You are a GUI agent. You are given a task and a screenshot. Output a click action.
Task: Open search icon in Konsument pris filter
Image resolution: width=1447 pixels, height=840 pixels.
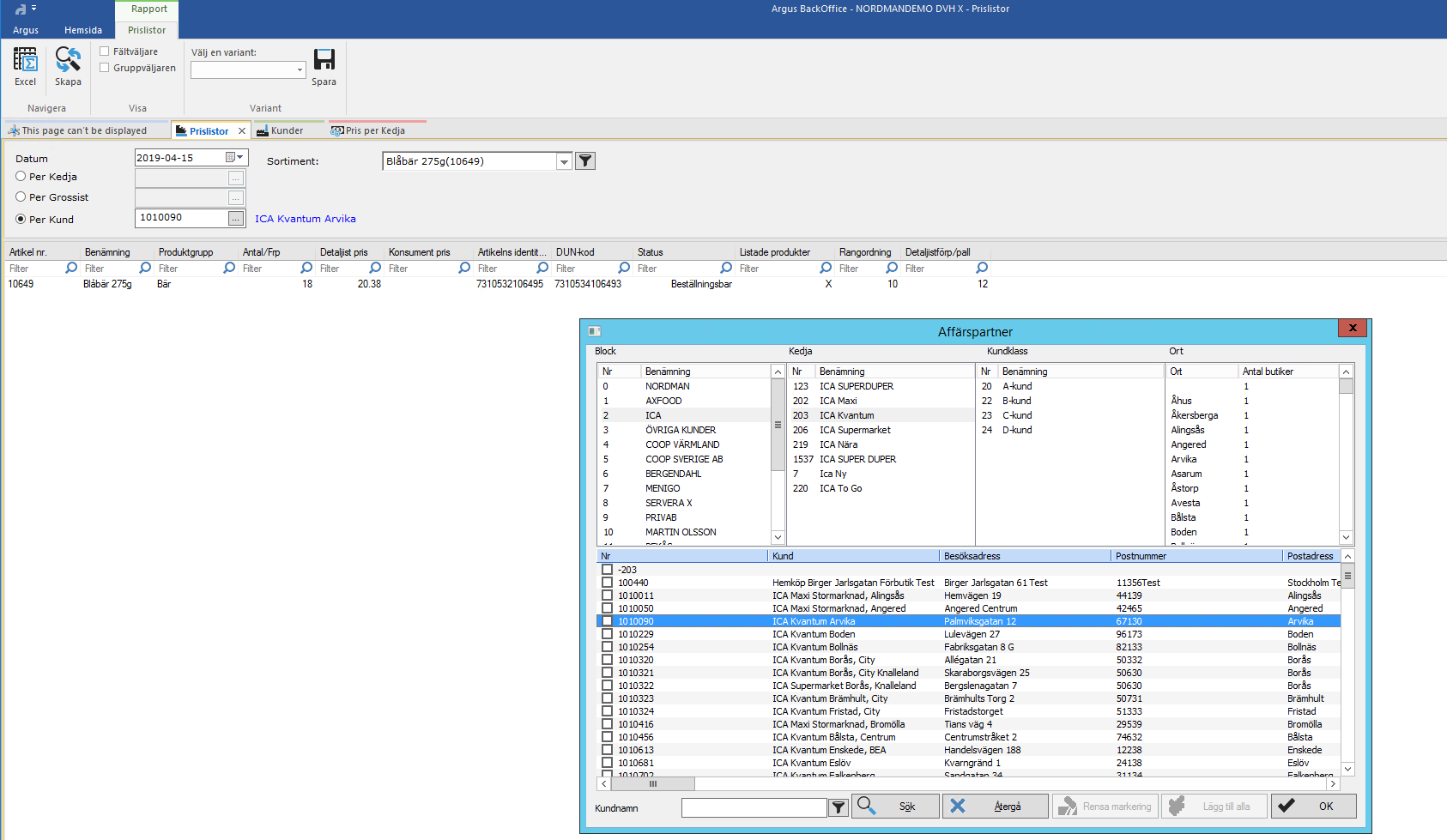tap(464, 268)
